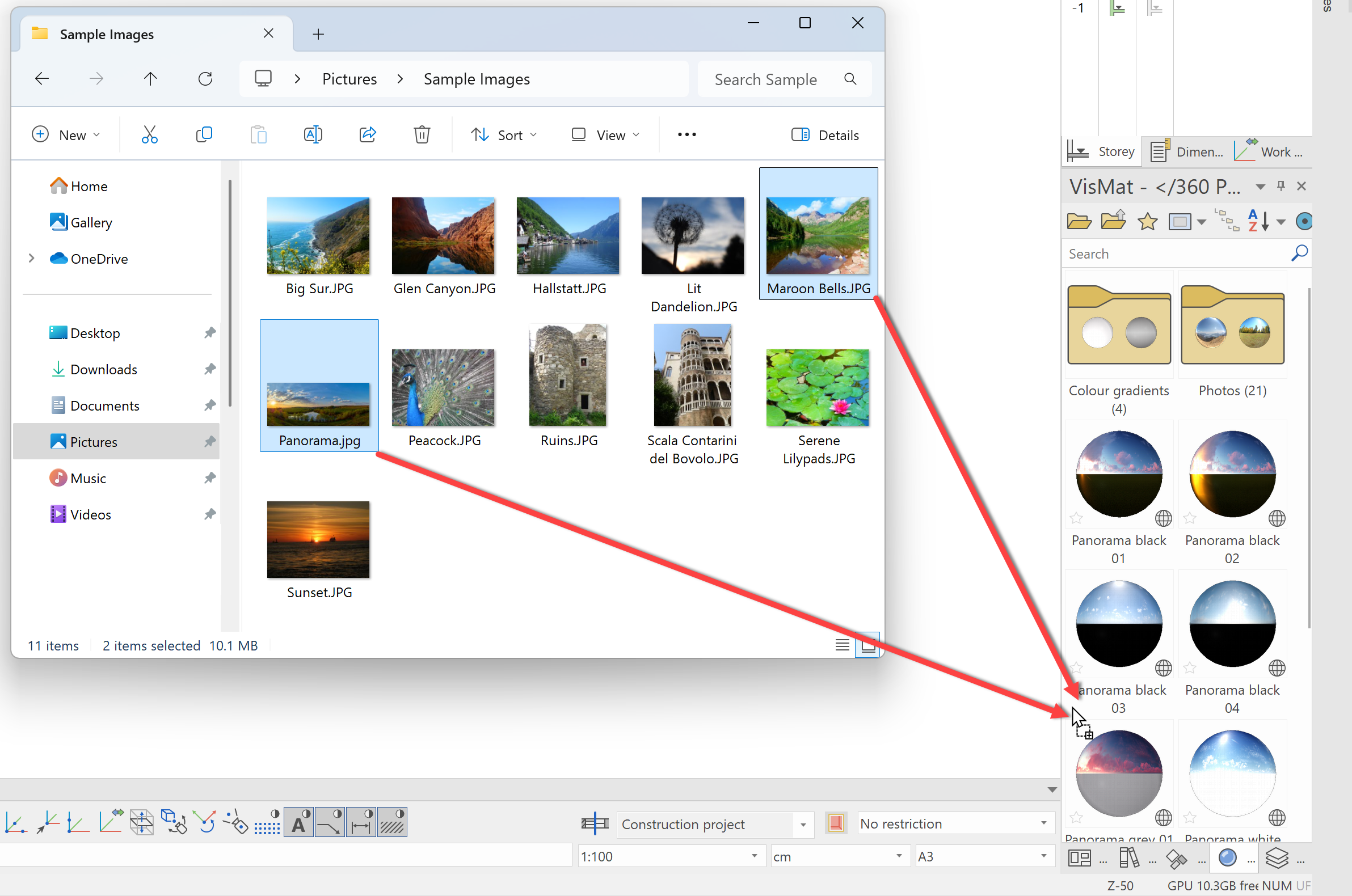Click the favorites star icon in VisMat toolbar

point(1147,221)
